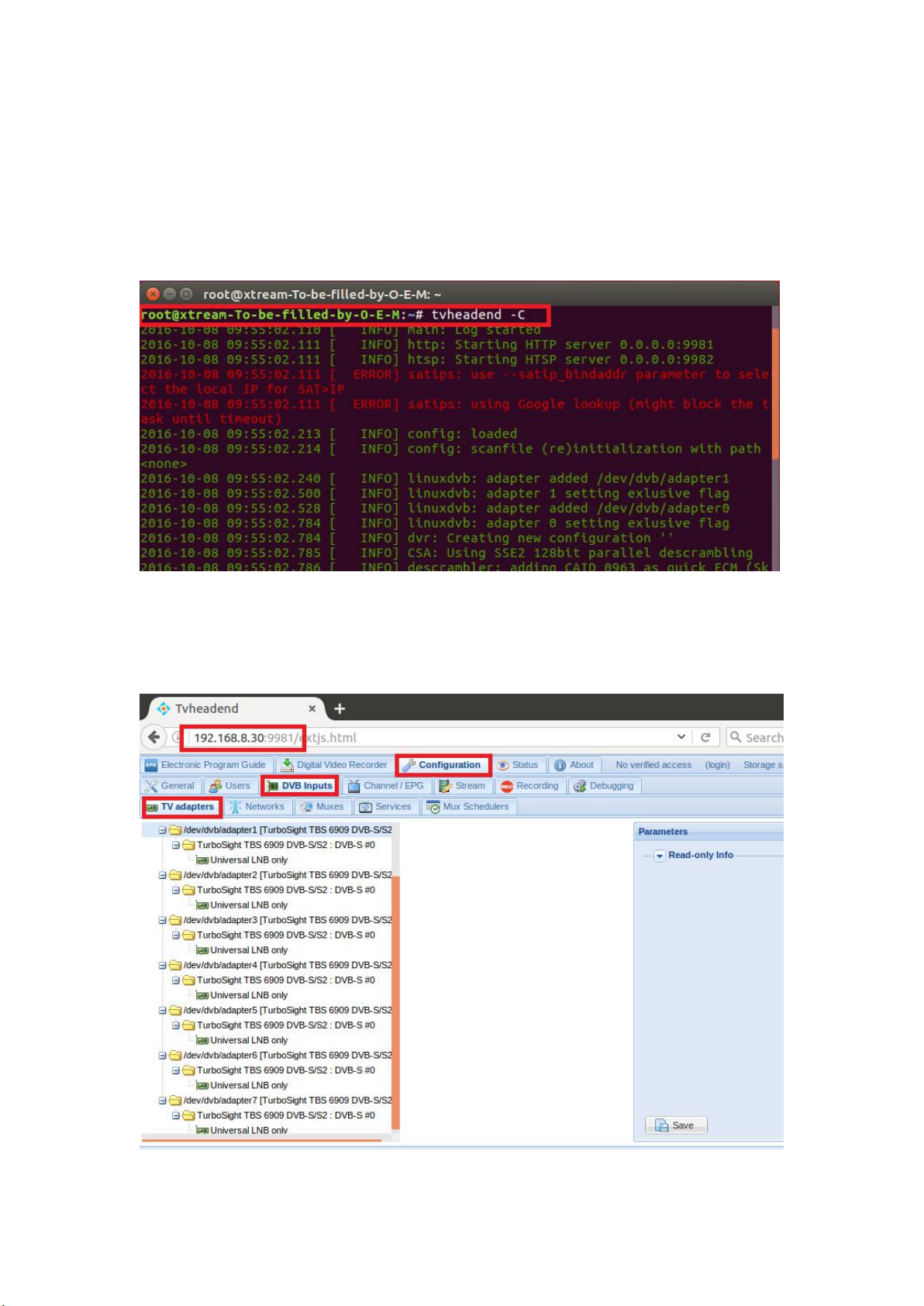Screen dimensions: 924x1306
Task: Open the URL history dropdown arrow
Action: point(681,737)
